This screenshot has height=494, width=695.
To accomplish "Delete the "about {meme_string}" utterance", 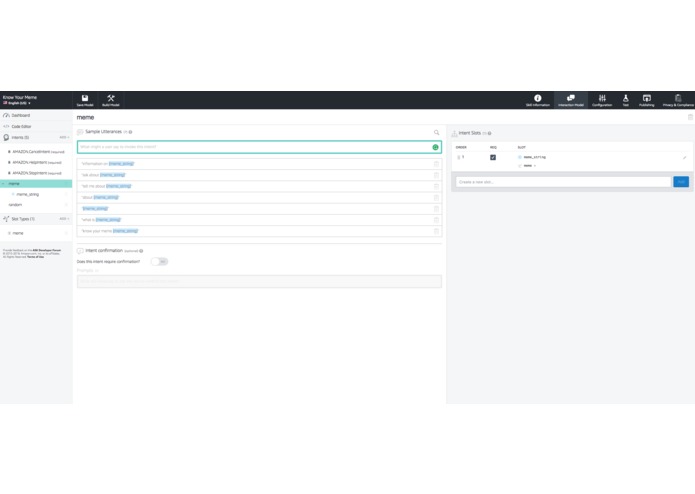I will (x=436, y=198).
